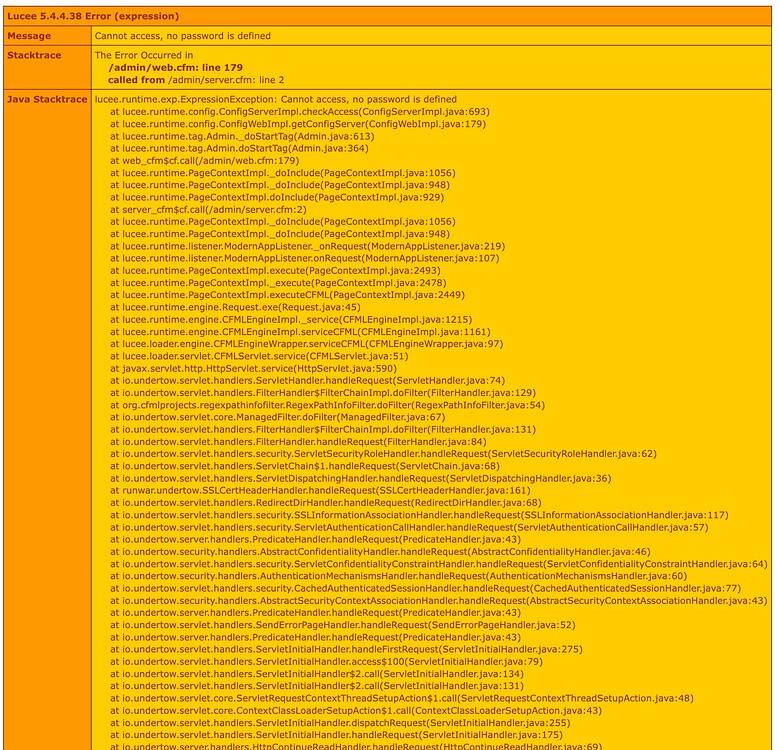Click 'FilterHandler.handleRequest(FilterHandler.java:84)' line
778x750 pixels.
pos(298,442)
